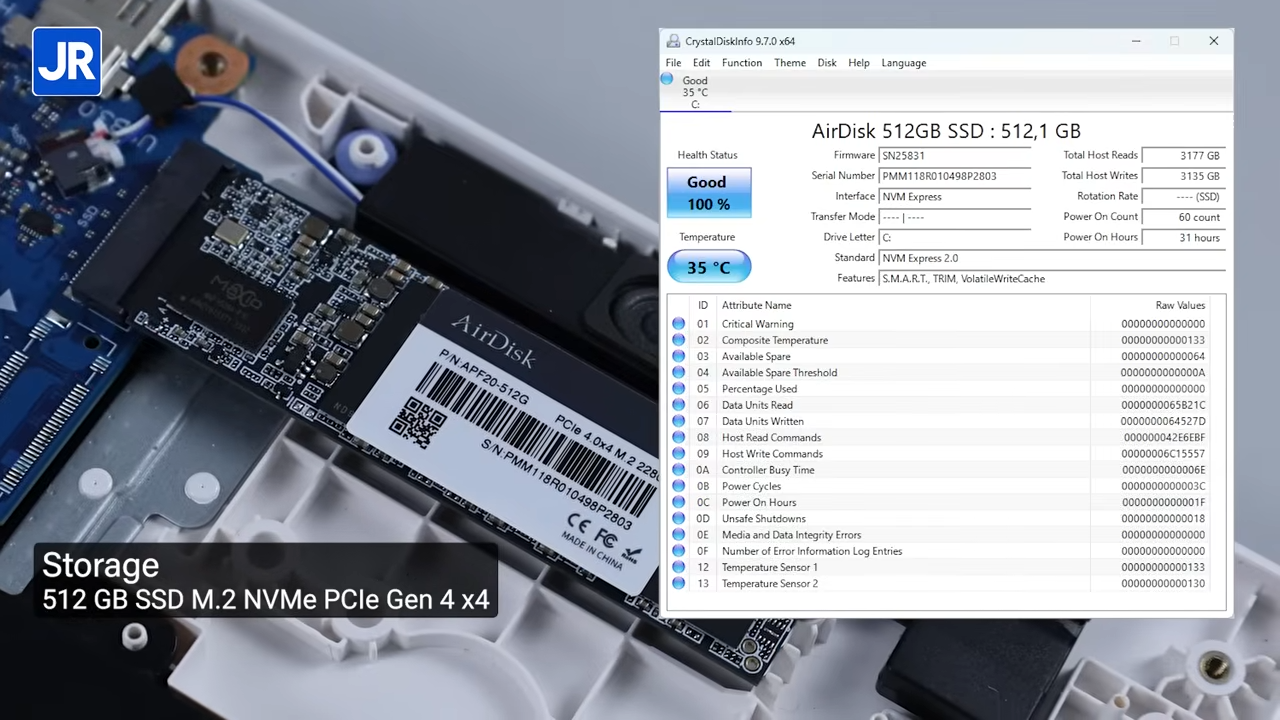Click the status icon for Power Cycles row
This screenshot has width=1280, height=720.
(679, 486)
